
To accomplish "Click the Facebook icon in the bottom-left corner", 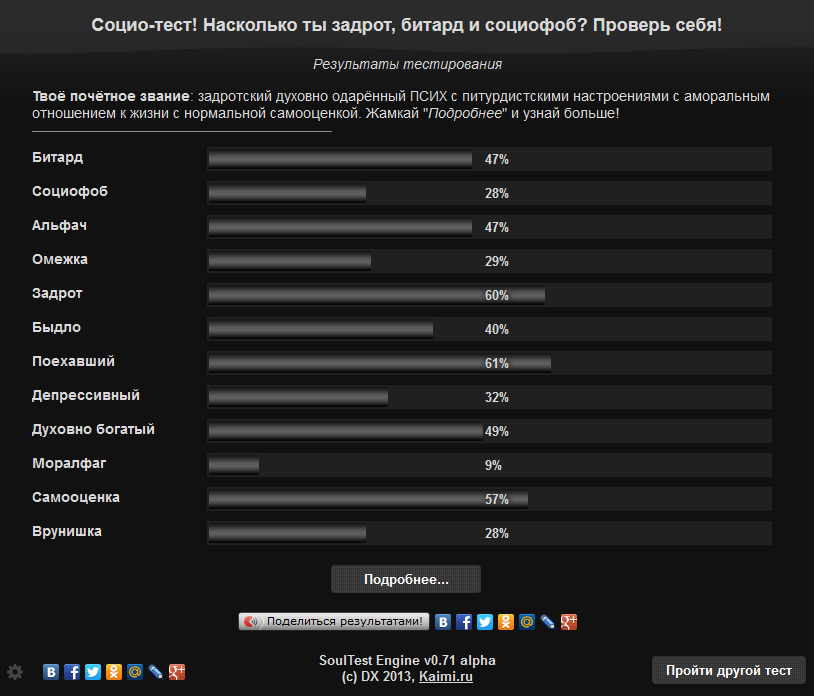I will [72, 672].
